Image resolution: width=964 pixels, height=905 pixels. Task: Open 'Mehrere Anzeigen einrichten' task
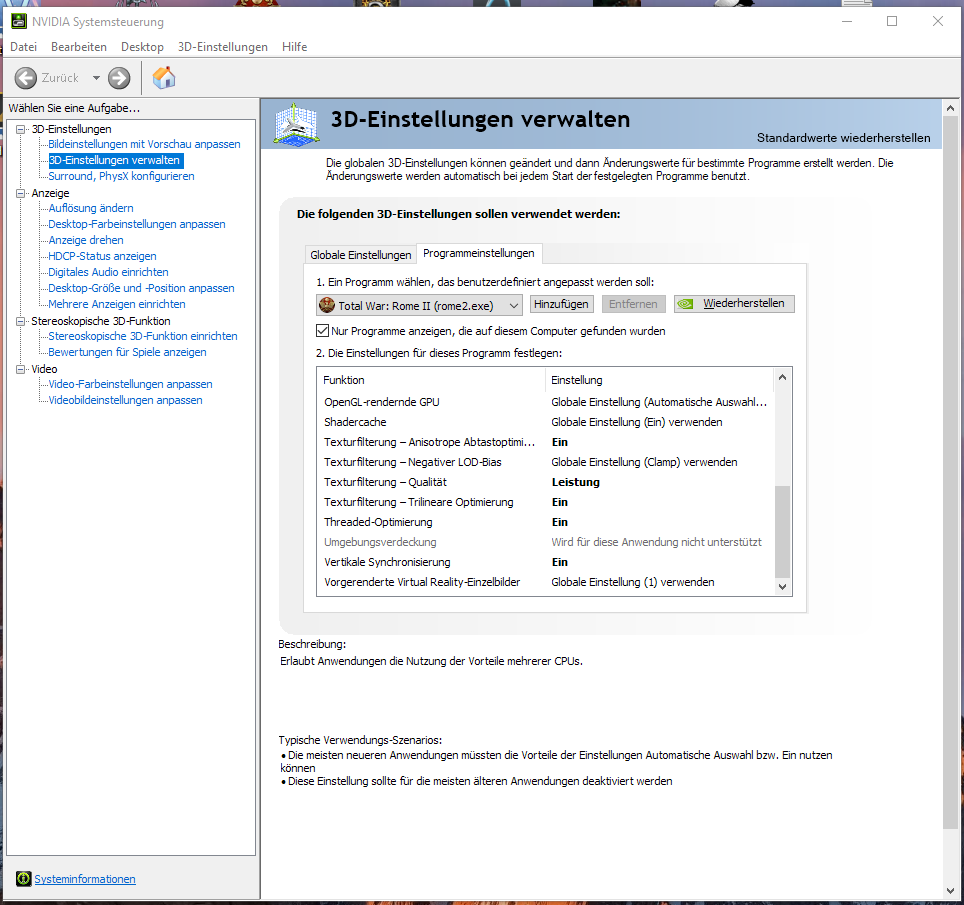[117, 304]
